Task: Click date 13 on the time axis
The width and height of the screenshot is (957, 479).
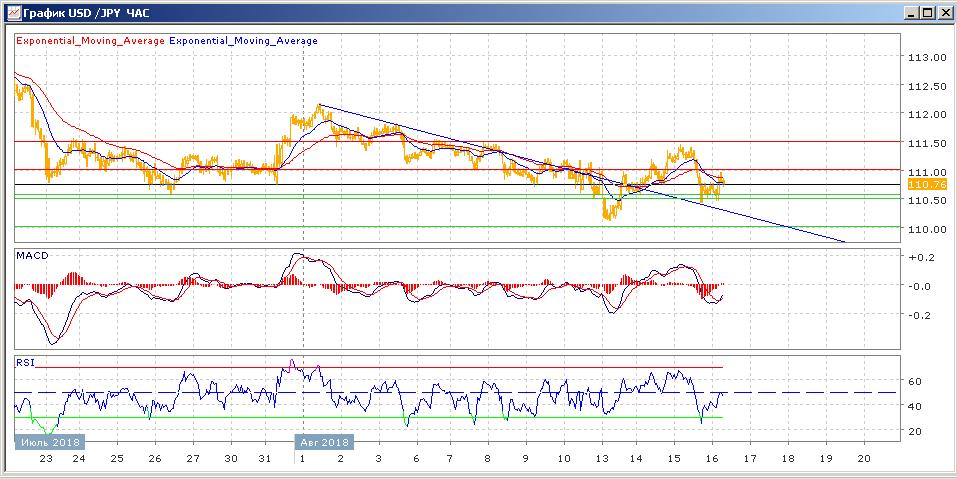Action: (602, 458)
